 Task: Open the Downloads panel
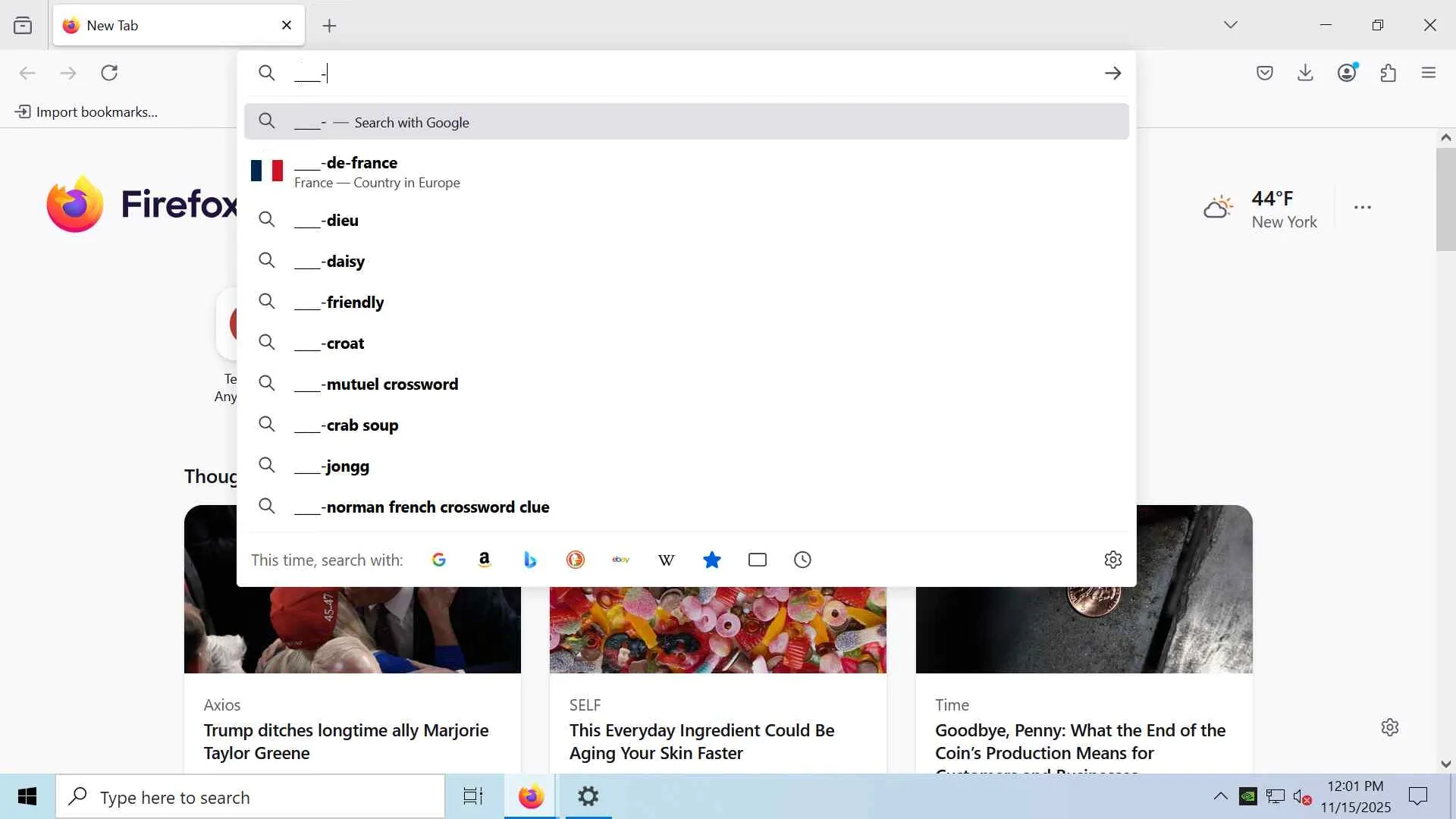coord(1305,73)
